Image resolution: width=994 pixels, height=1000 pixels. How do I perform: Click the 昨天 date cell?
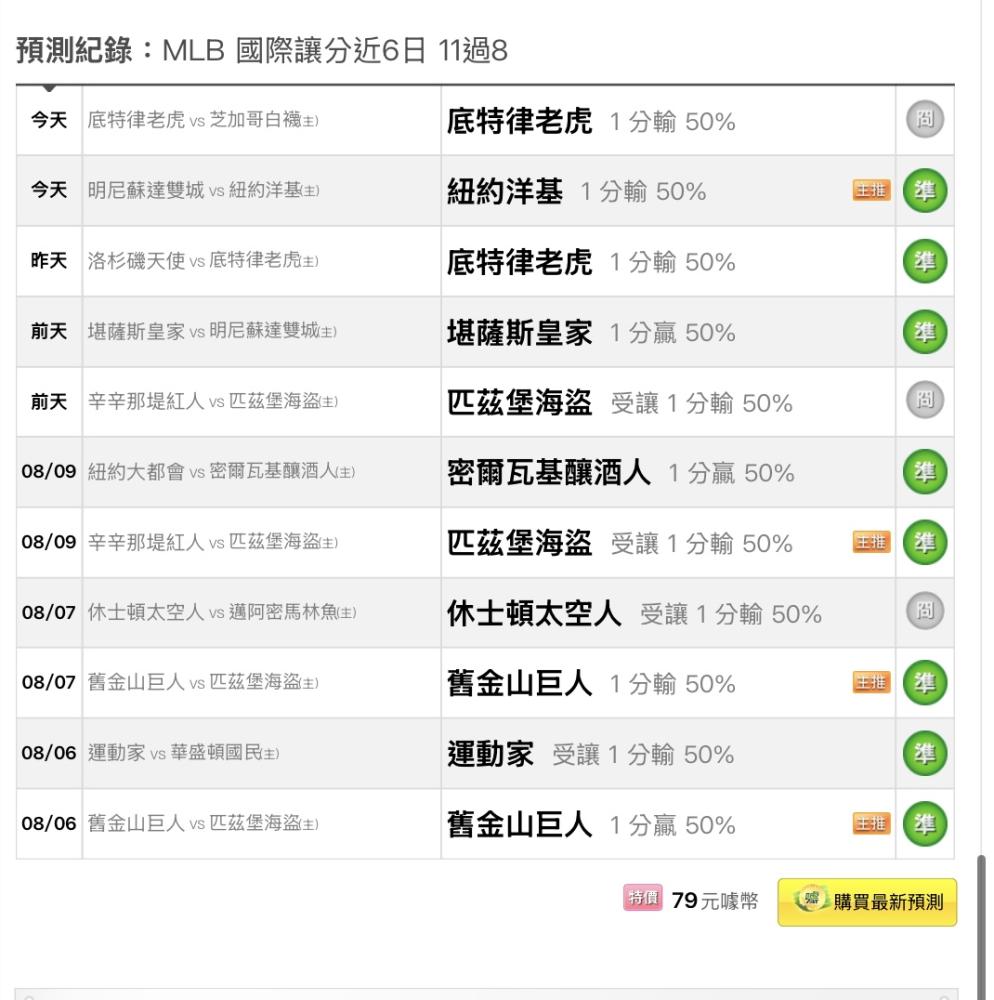point(49,261)
